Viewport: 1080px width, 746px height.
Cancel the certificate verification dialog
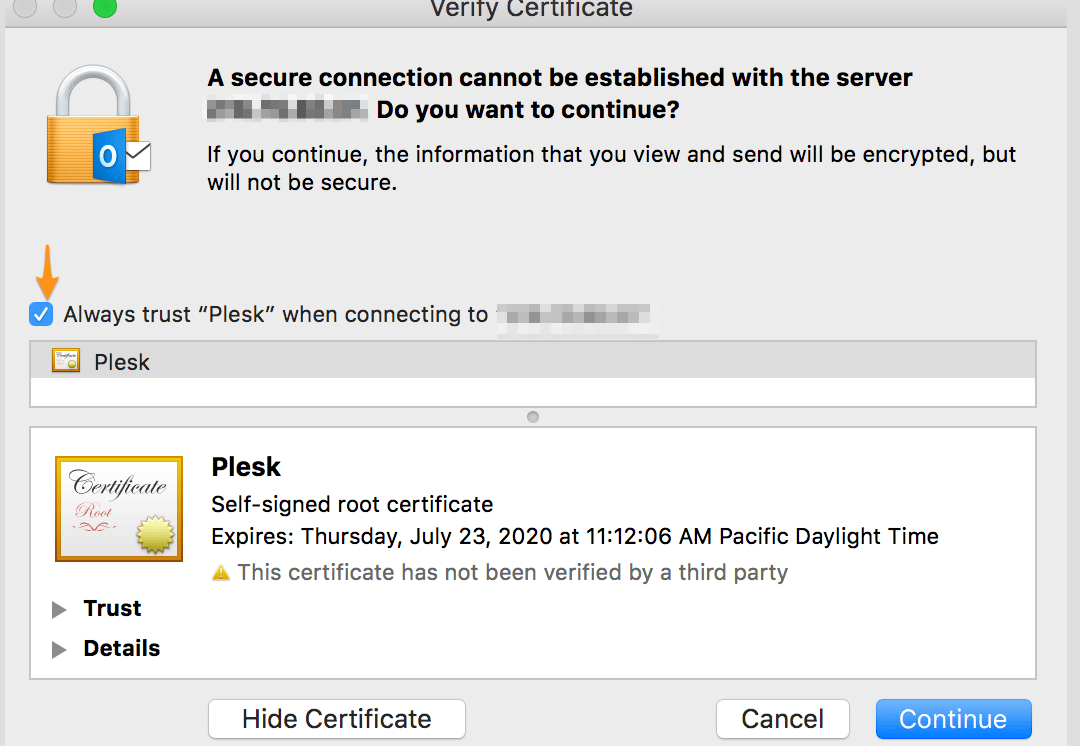782,719
